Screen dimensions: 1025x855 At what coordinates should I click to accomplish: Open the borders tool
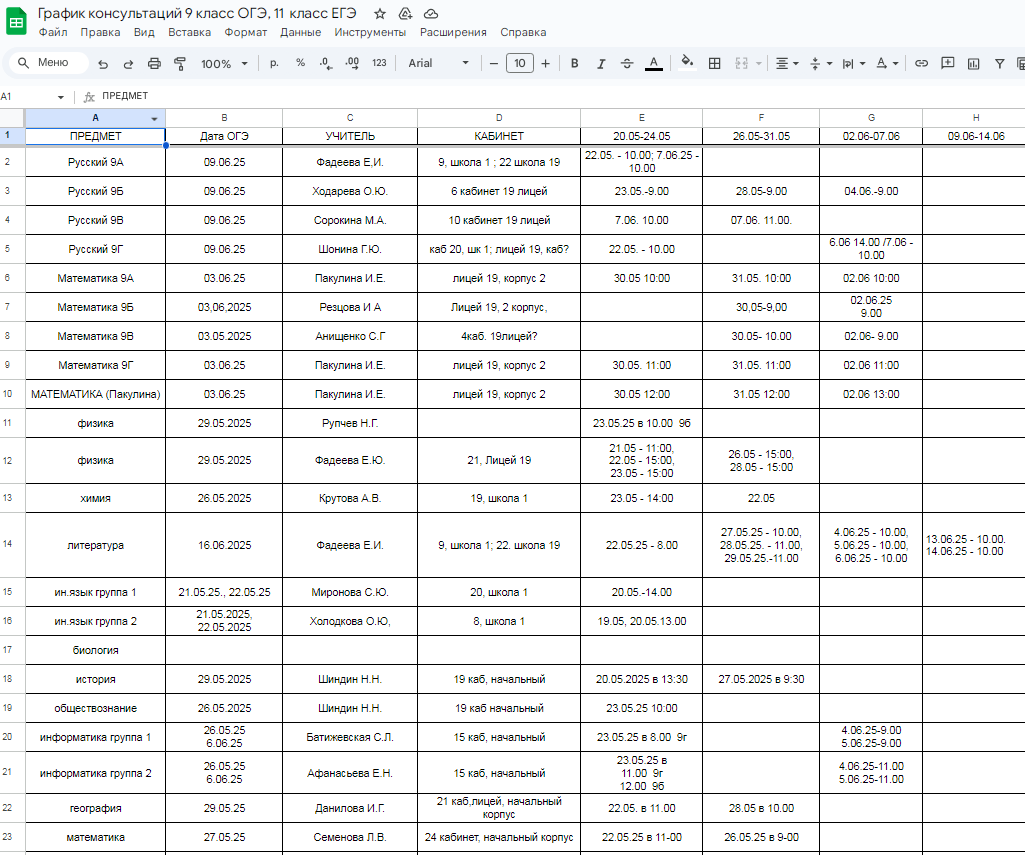click(x=715, y=63)
